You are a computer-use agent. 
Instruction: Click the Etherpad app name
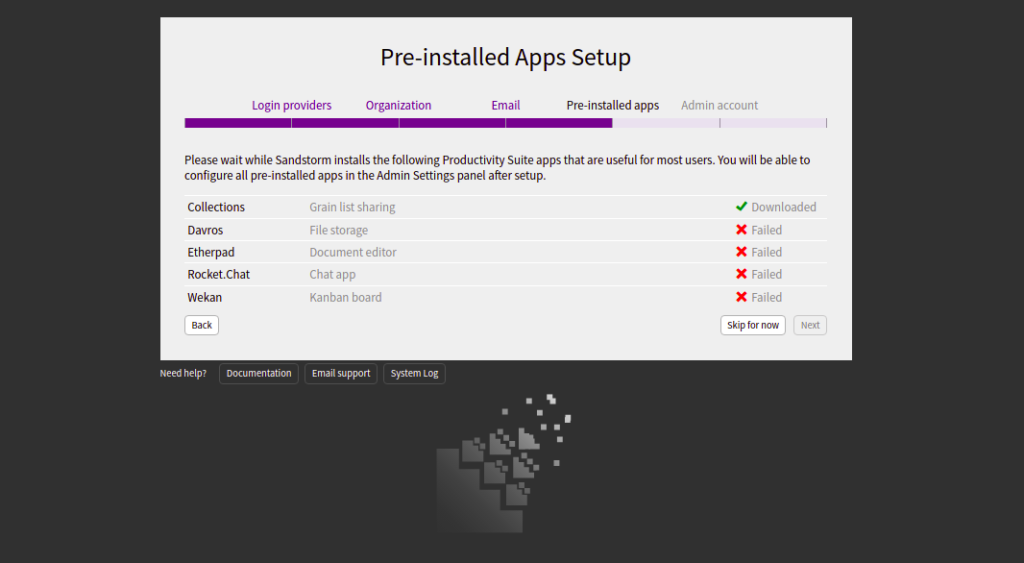[x=211, y=252]
